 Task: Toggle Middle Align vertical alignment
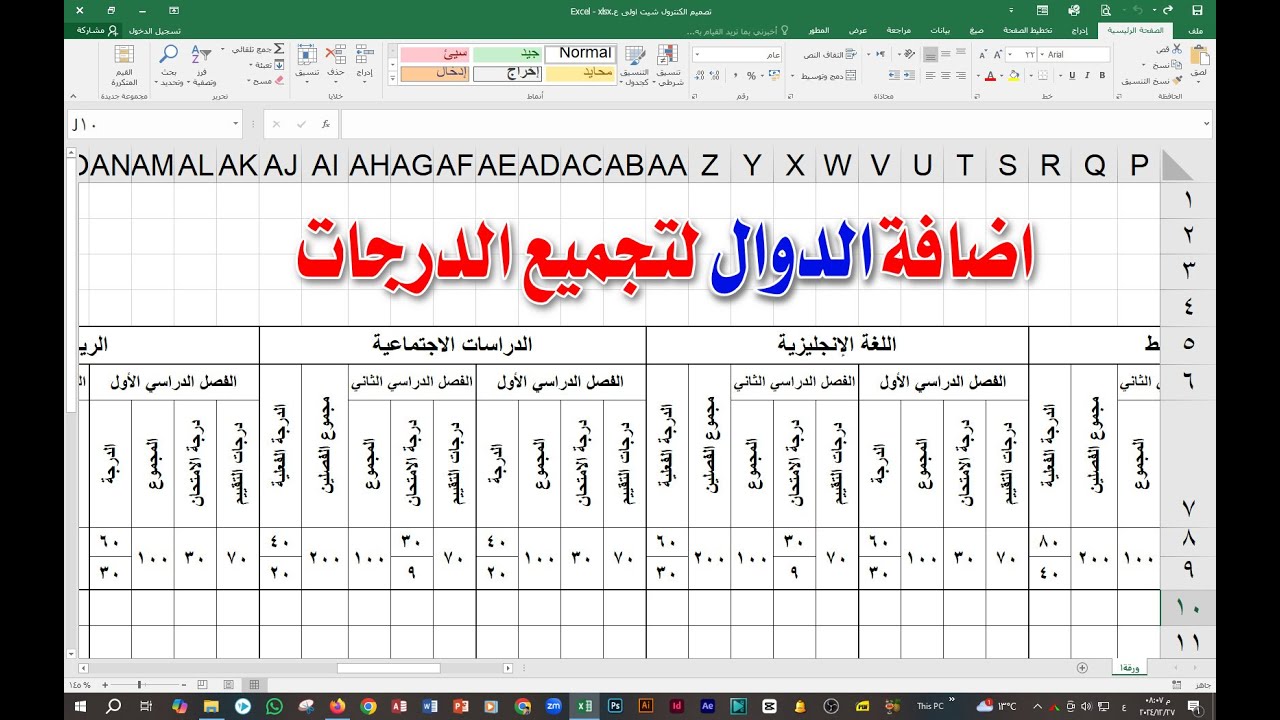tap(946, 54)
